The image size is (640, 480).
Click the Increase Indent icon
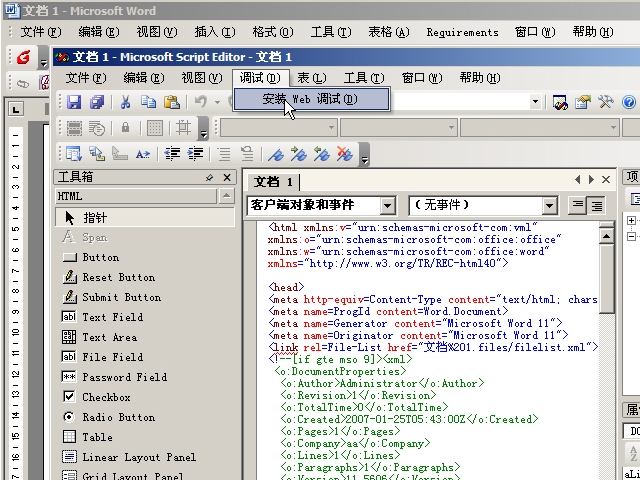pos(195,154)
